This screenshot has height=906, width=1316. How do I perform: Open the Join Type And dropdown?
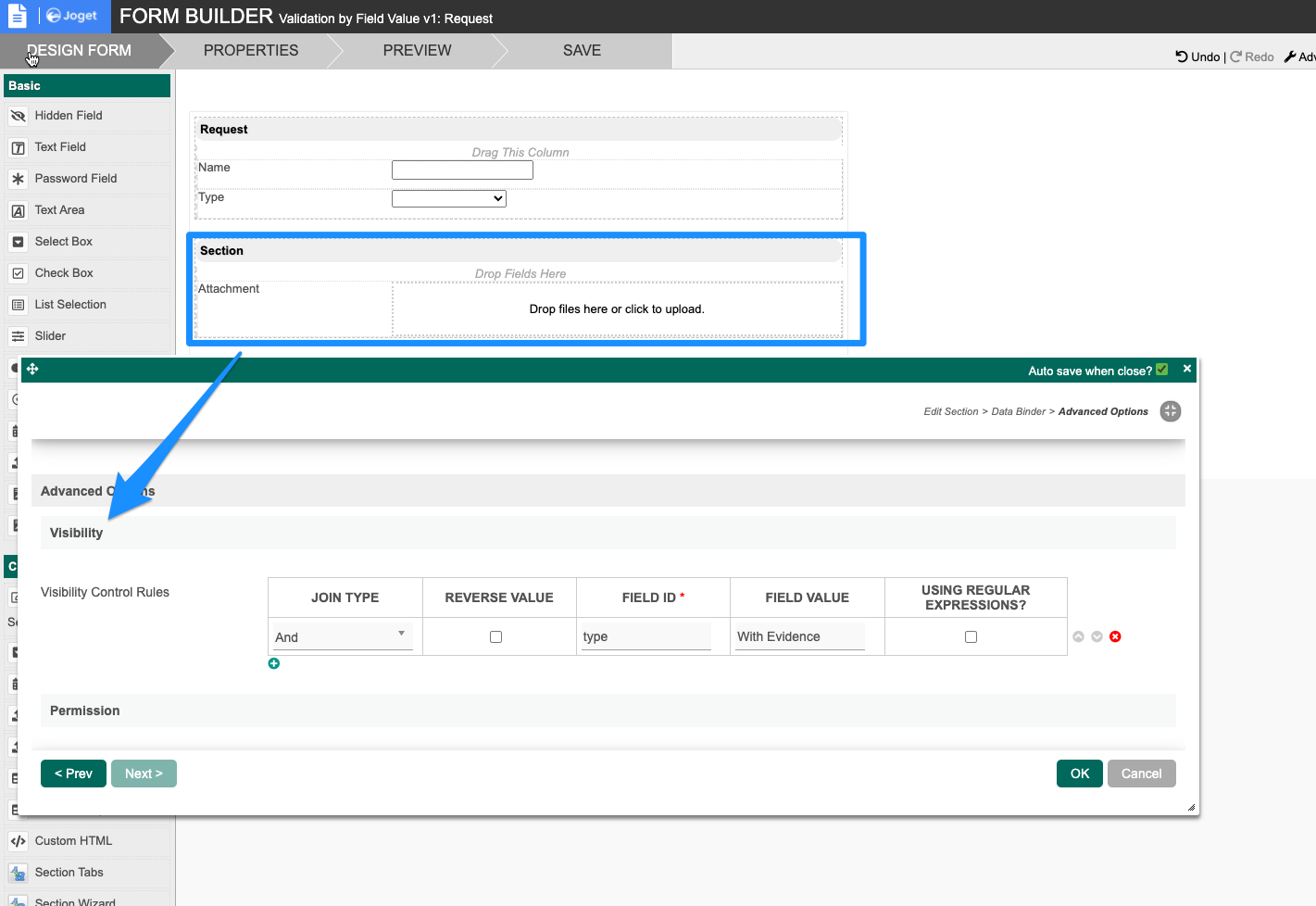click(x=341, y=636)
